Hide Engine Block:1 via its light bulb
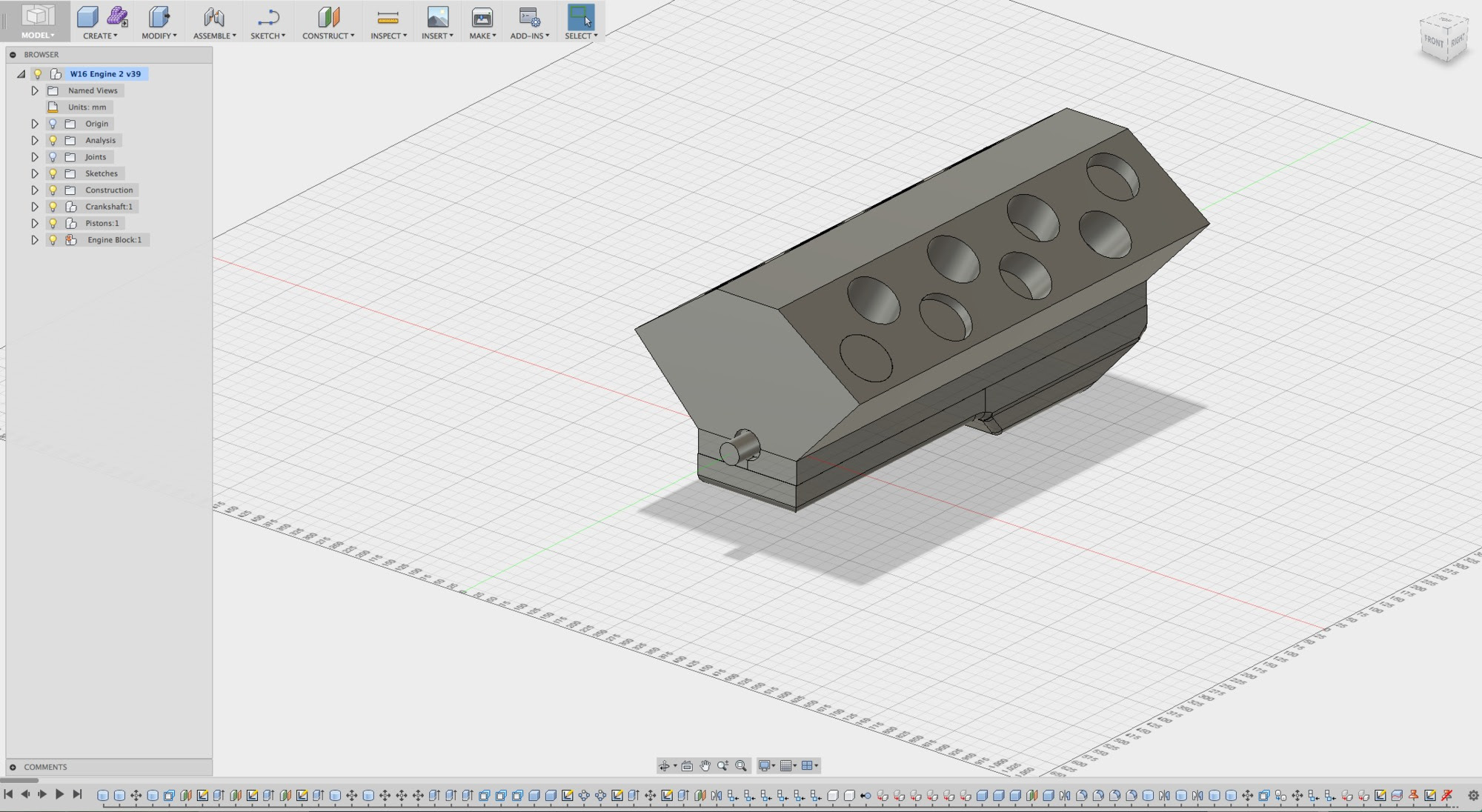The image size is (1482, 812). pos(53,240)
